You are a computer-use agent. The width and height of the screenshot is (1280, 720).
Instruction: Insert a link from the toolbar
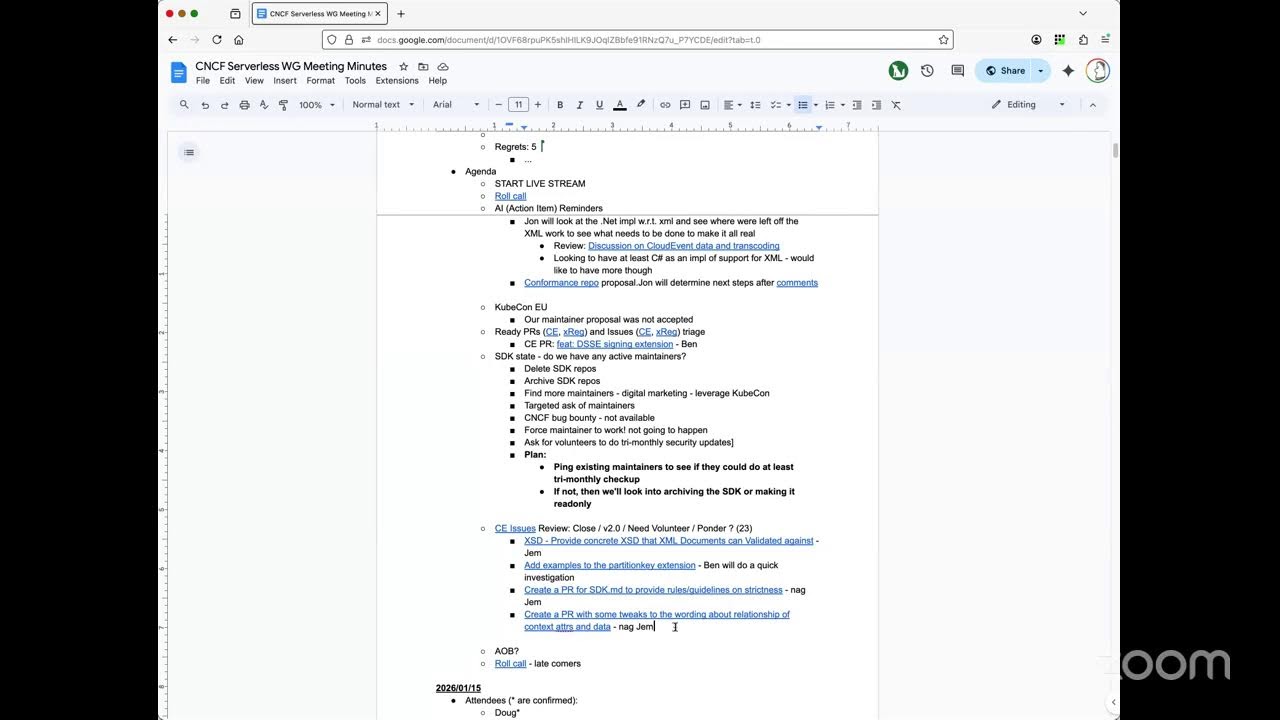coord(665,104)
